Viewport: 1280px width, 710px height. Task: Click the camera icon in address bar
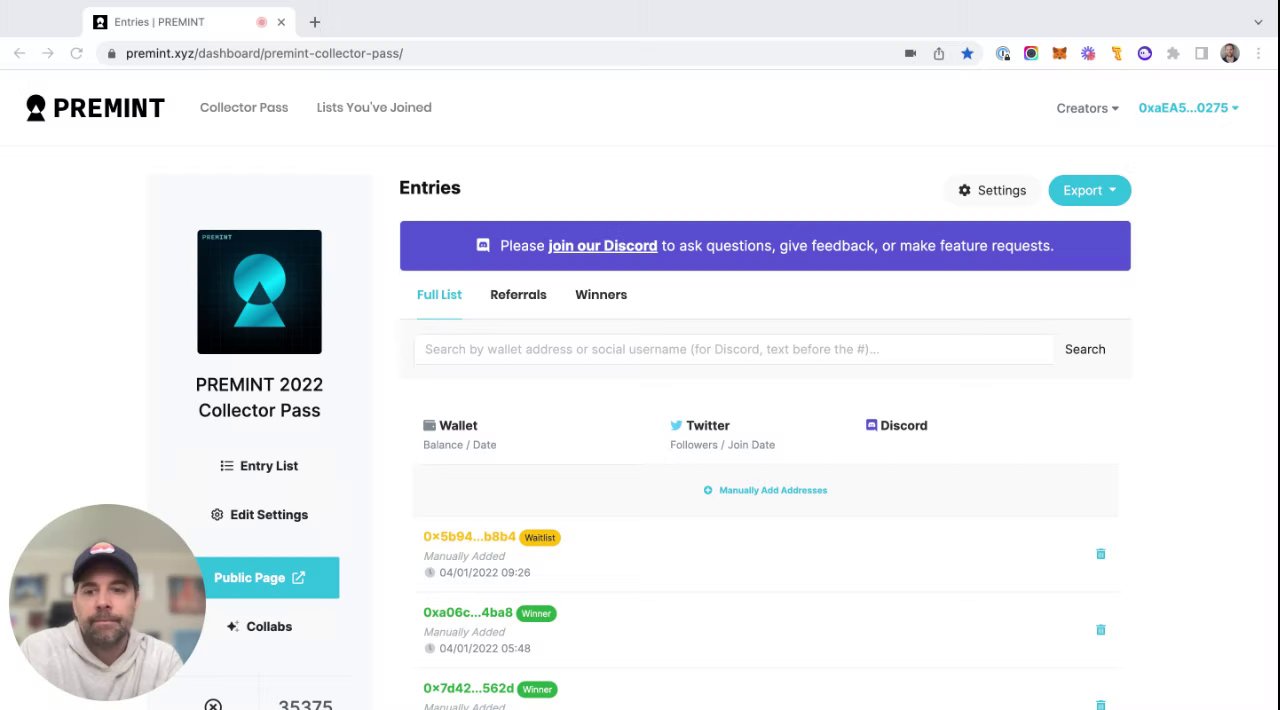tap(910, 53)
